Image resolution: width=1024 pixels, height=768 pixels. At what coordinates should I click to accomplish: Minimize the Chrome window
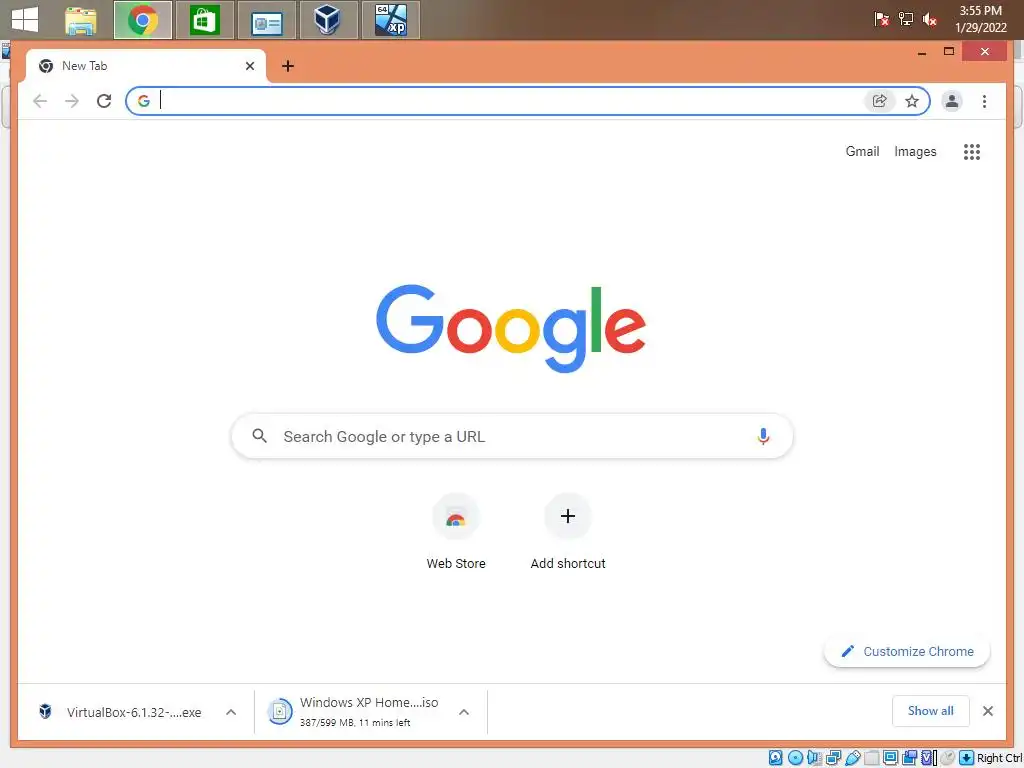[922, 52]
